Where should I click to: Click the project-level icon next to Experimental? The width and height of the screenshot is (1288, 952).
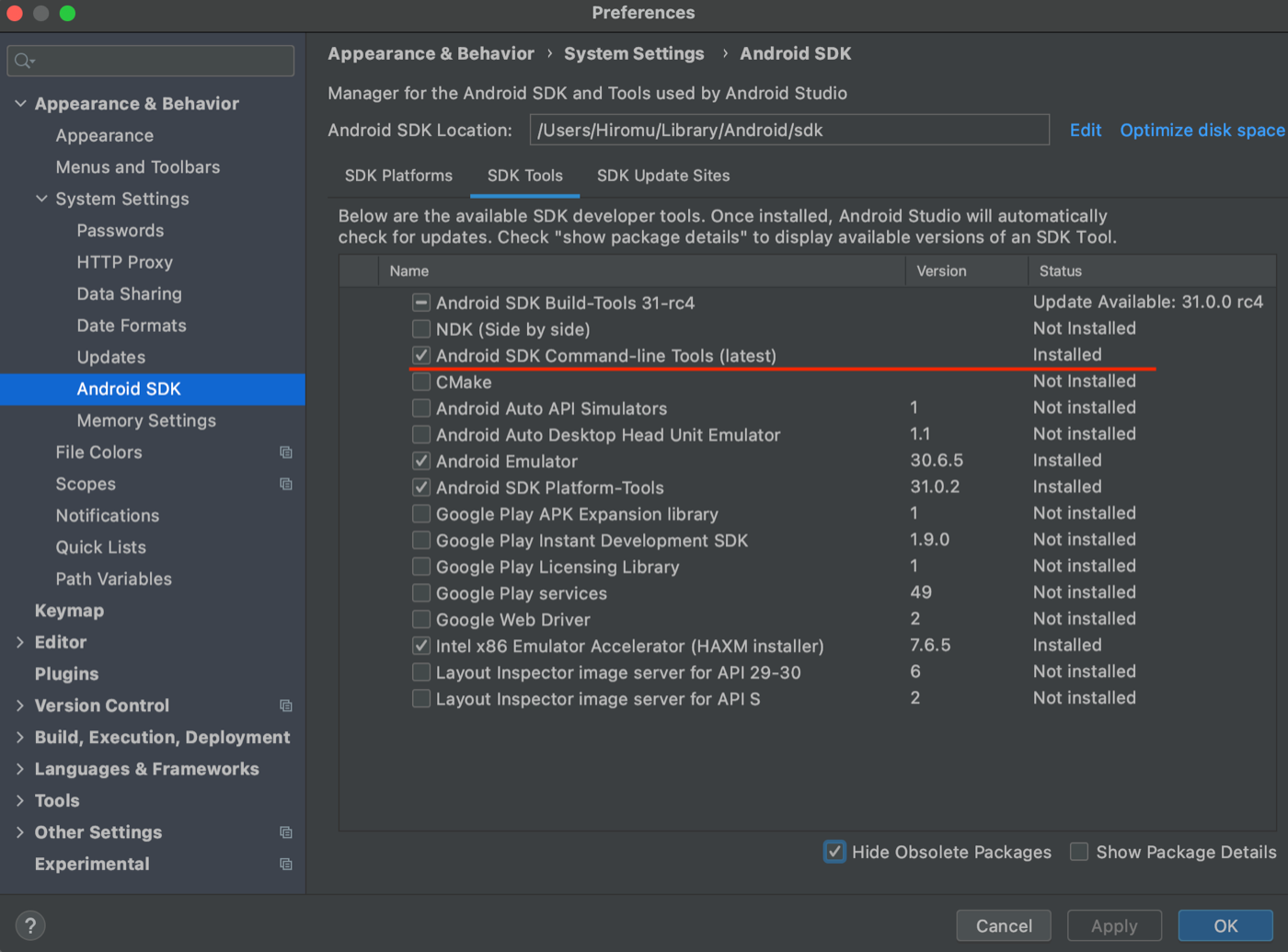(x=286, y=864)
